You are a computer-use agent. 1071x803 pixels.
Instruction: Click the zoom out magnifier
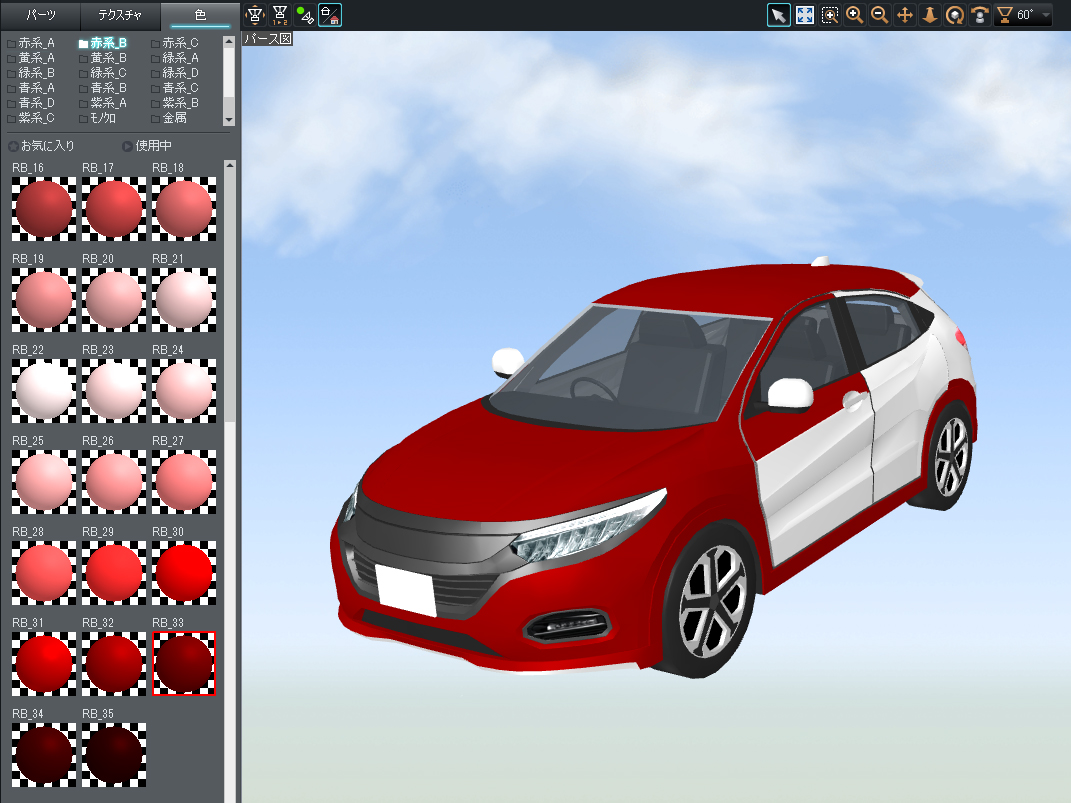click(880, 15)
